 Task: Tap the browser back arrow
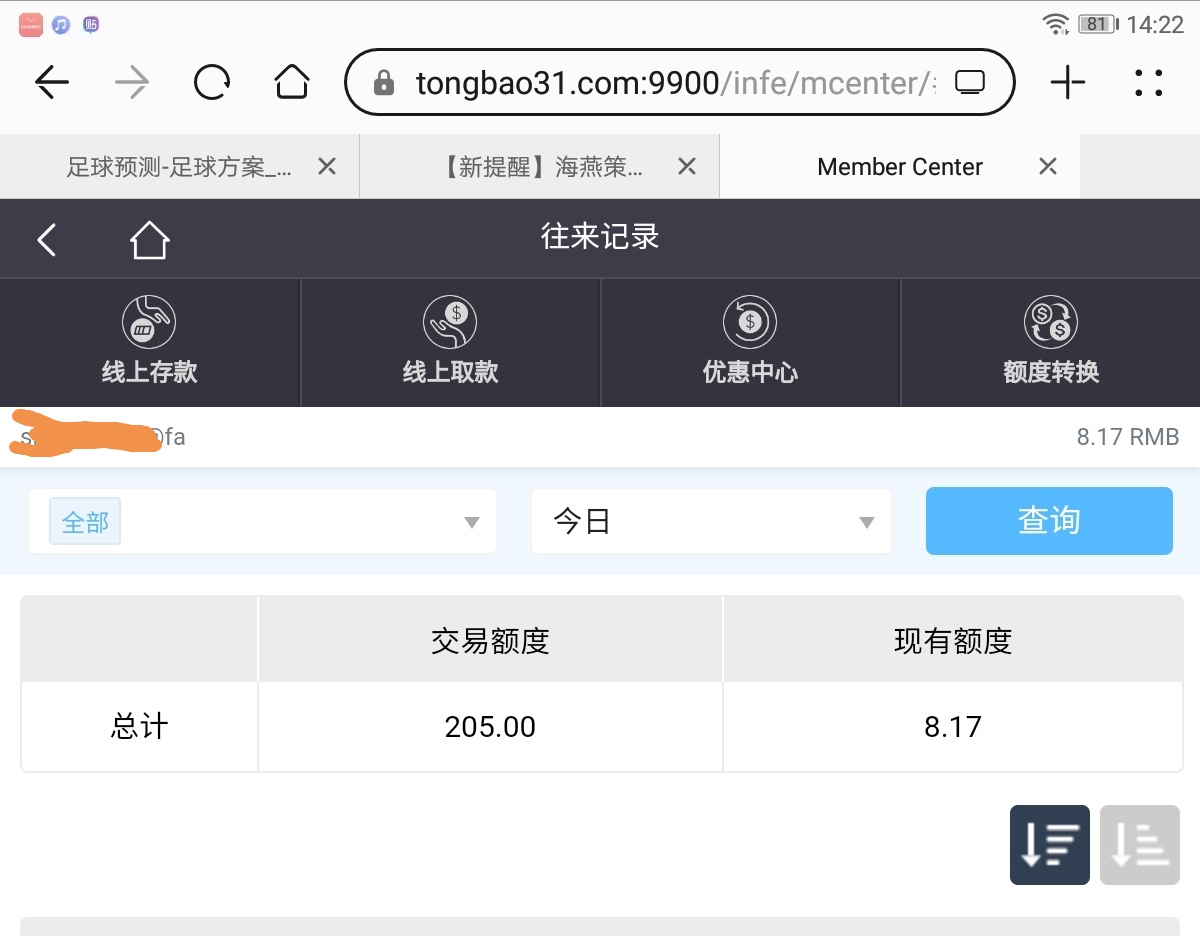tap(52, 83)
